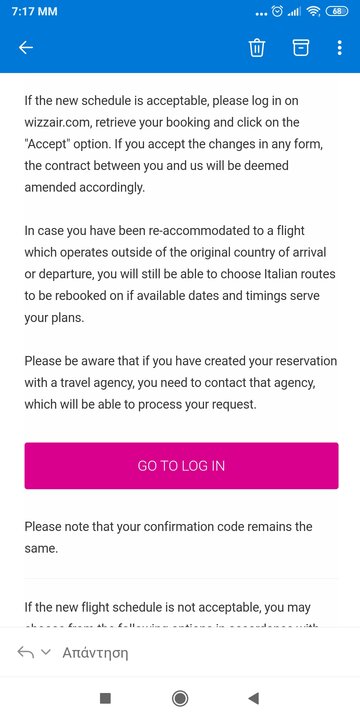Tap the travel agency notice paragraph
The image size is (360, 720).
[x=180, y=382]
